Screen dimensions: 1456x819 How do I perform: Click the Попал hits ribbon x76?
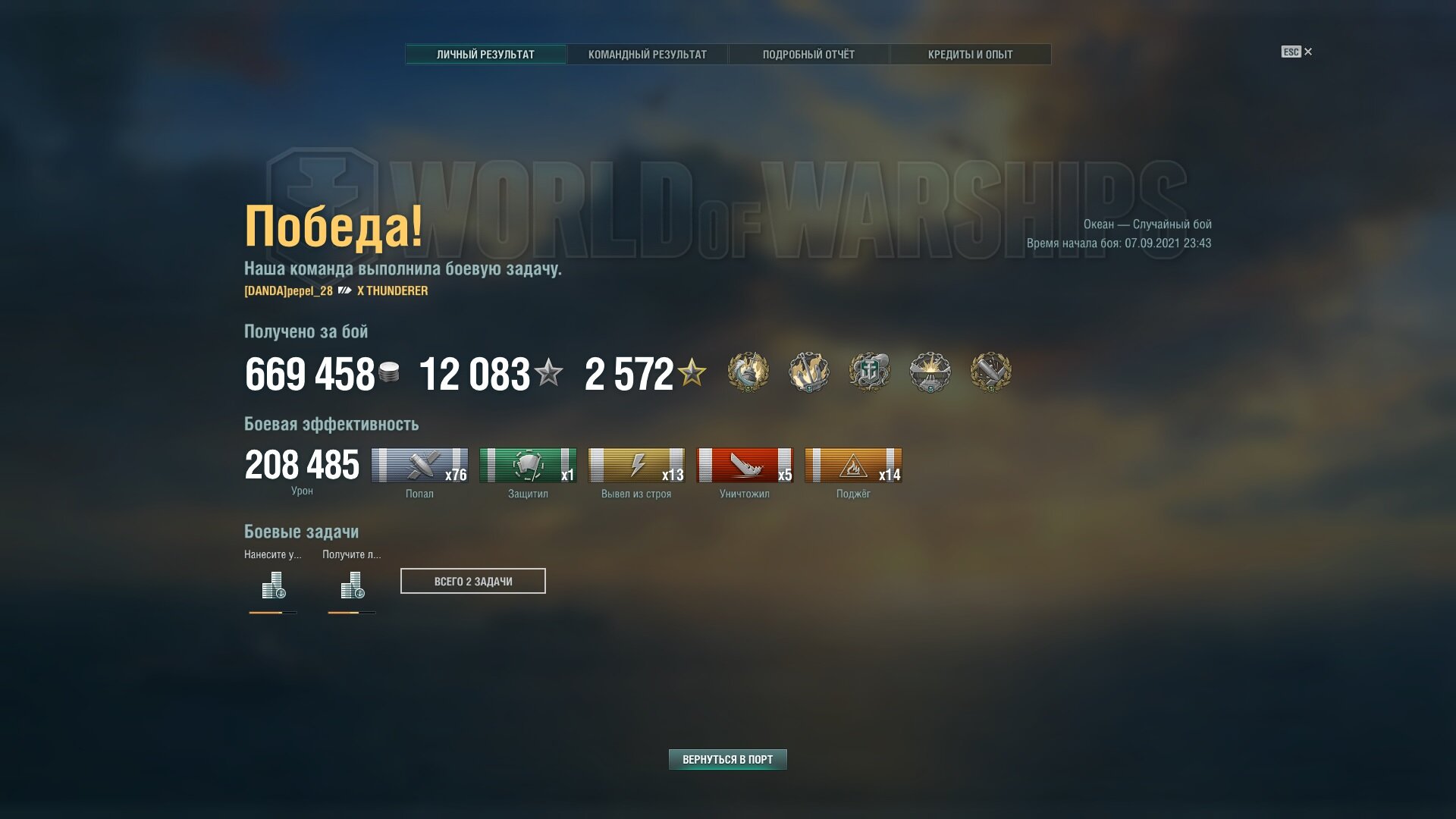(x=419, y=465)
